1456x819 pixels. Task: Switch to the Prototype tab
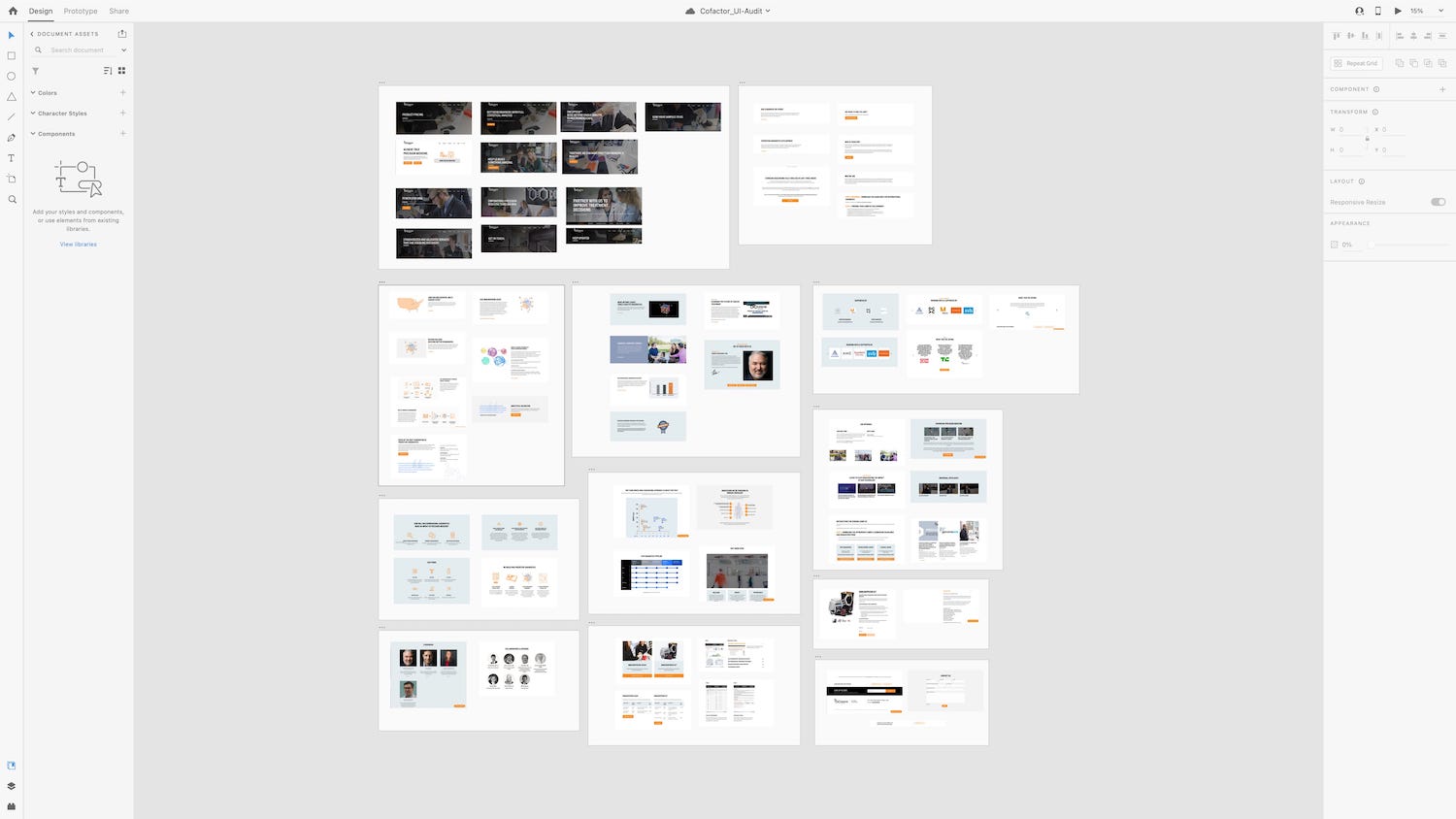[x=81, y=11]
